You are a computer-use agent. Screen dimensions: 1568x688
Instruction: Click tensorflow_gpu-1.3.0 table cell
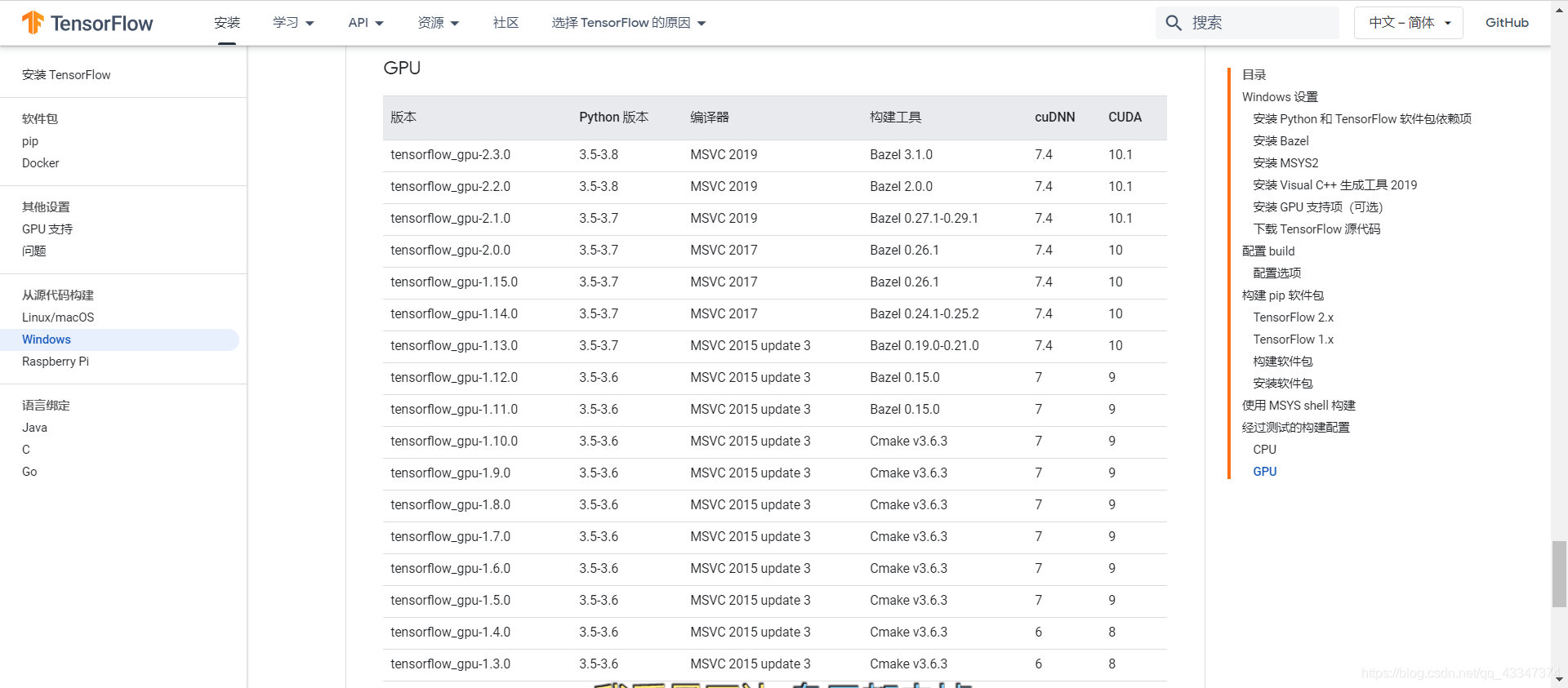click(x=451, y=664)
